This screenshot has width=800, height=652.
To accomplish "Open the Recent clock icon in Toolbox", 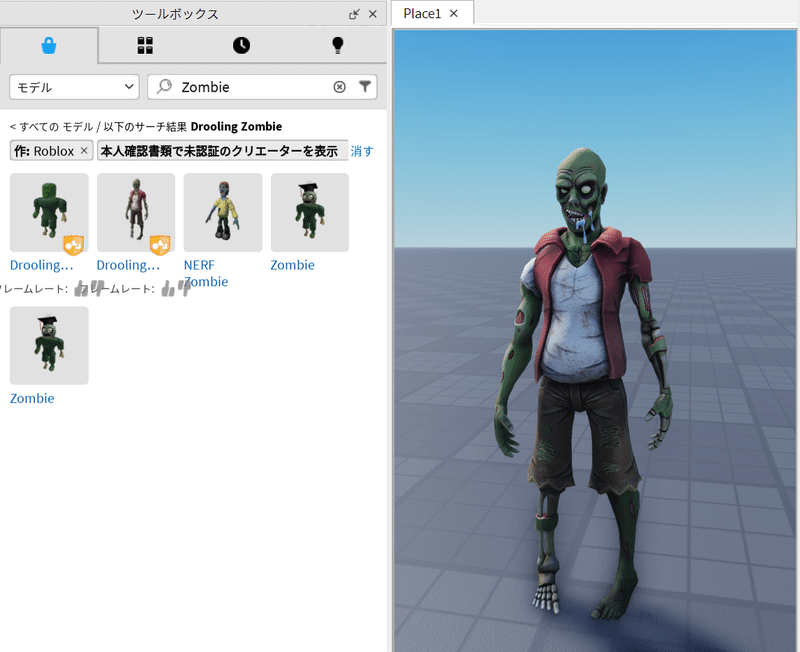I will coord(241,45).
